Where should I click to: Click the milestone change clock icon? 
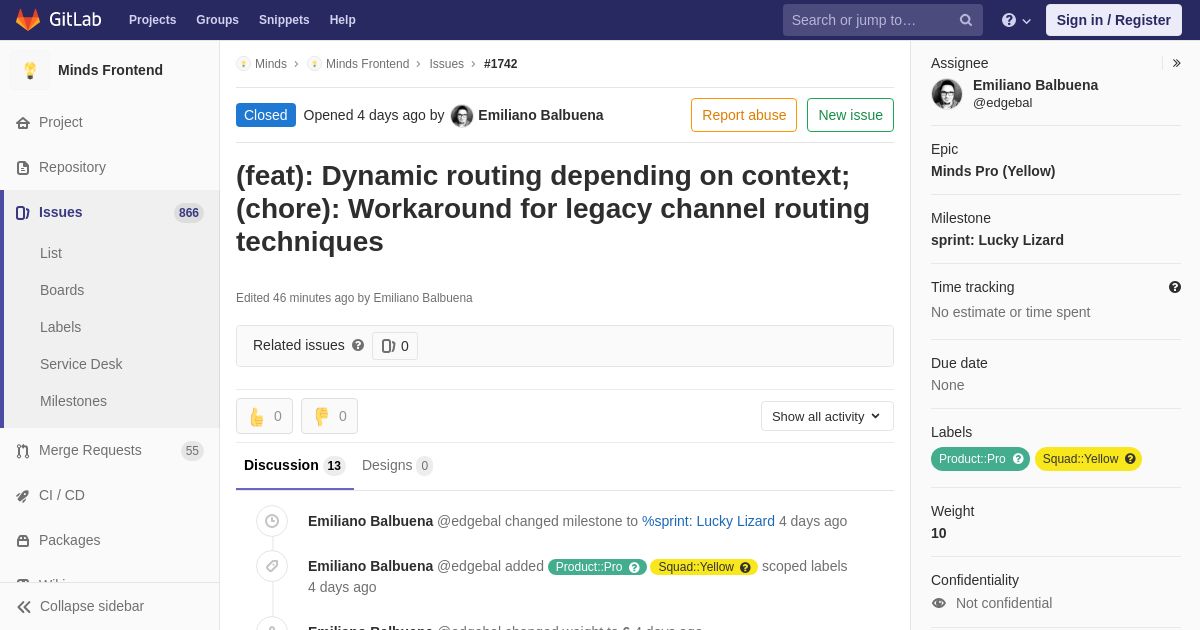point(272,521)
